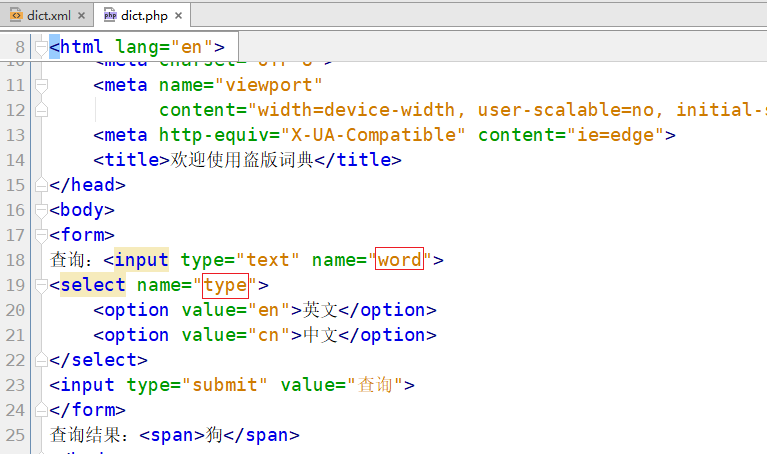Screen dimensions: 767x454
Task: Click the fold marker beside </head> line 15
Action: (41, 185)
